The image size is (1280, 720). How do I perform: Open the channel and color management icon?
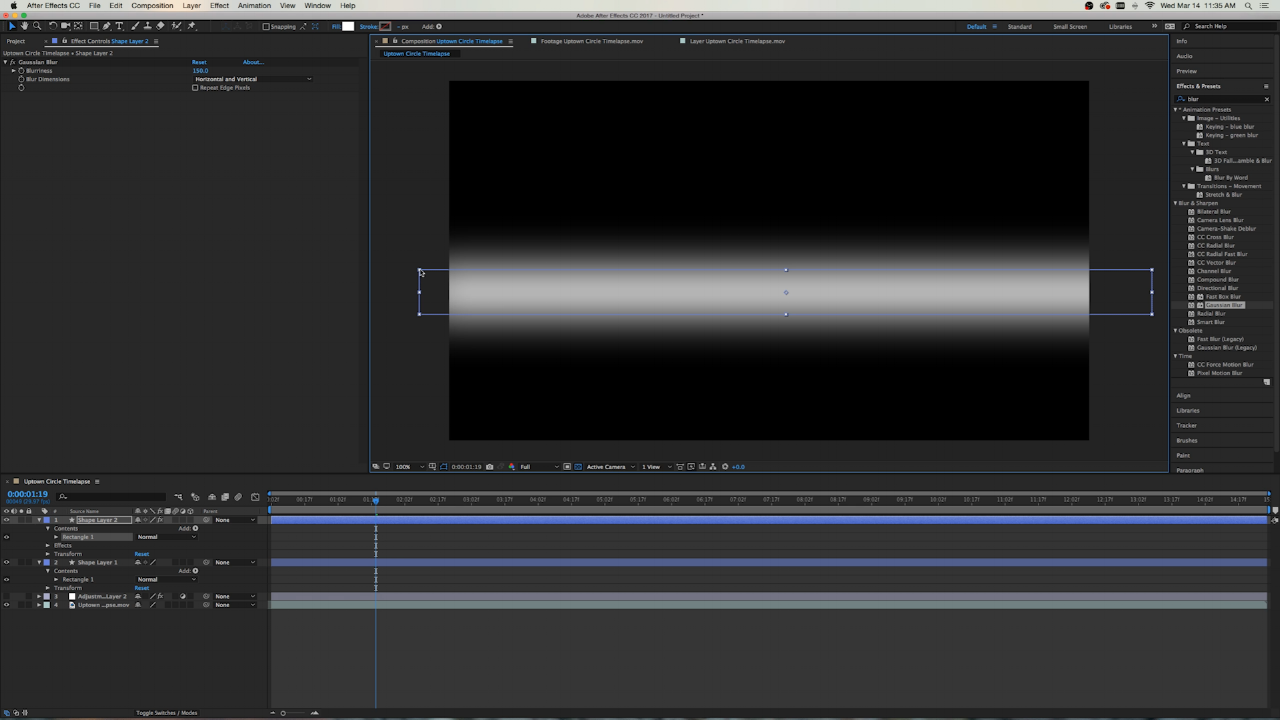click(512, 466)
